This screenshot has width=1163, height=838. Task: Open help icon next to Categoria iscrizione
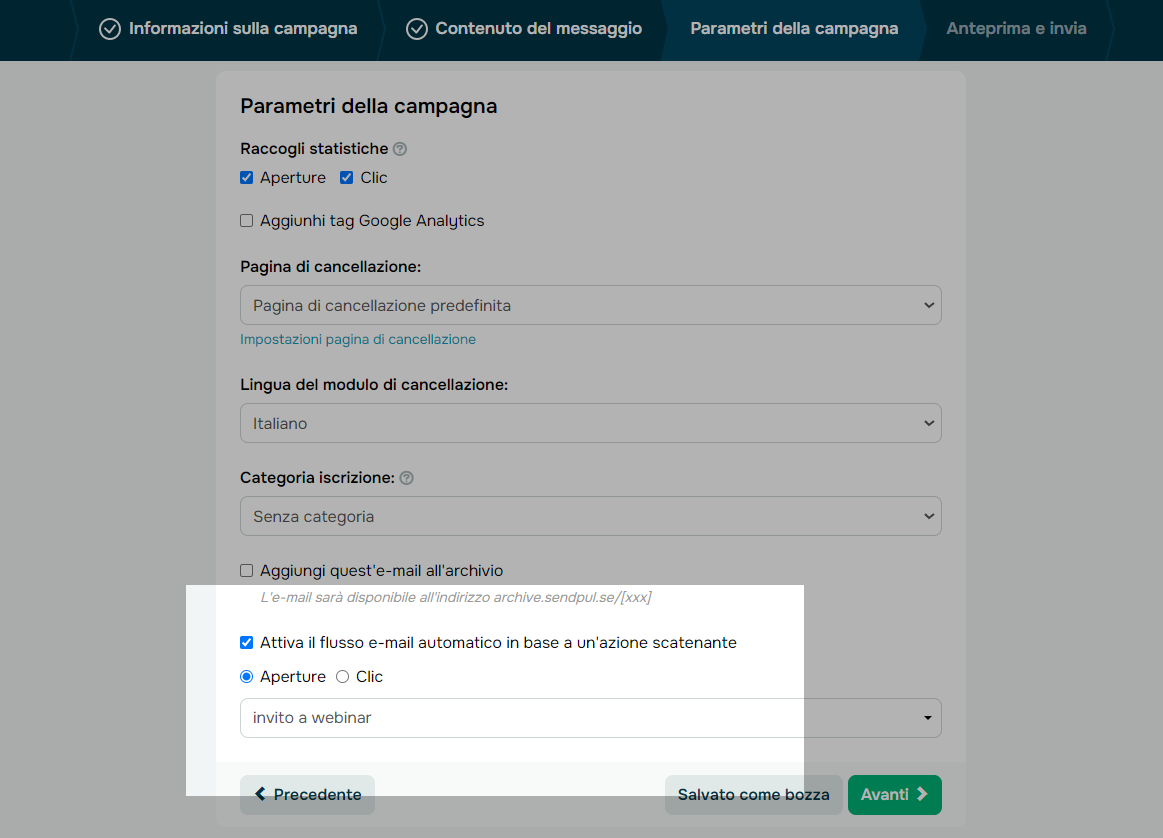tap(406, 478)
